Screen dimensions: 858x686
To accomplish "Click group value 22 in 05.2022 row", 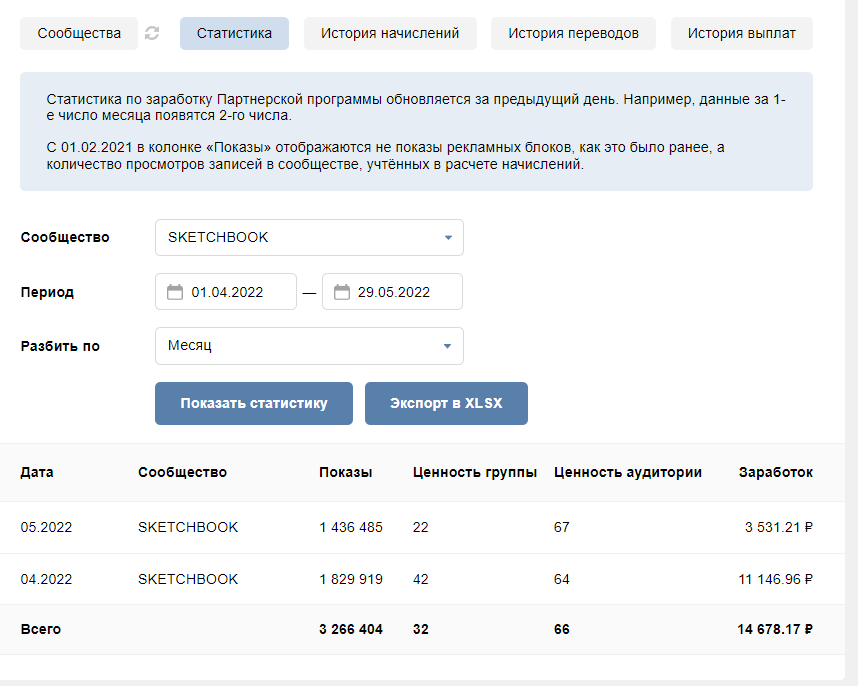I will (420, 527).
